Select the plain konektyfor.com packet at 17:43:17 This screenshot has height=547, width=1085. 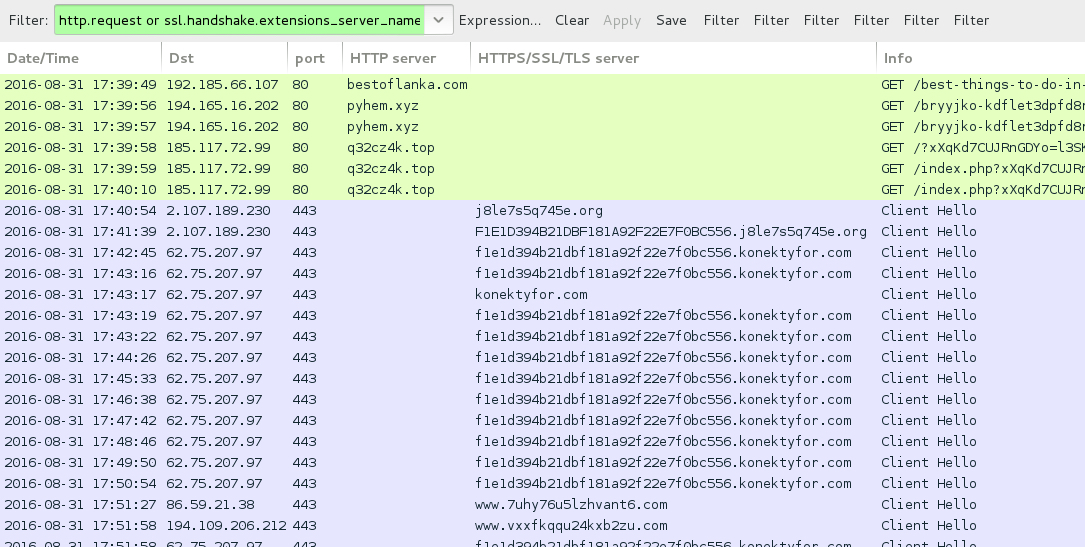(x=531, y=295)
